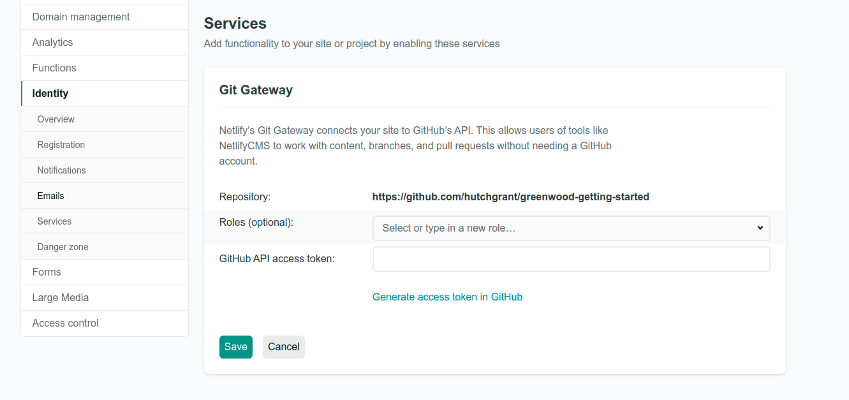Follow Generate access token in GitHub link

point(447,297)
